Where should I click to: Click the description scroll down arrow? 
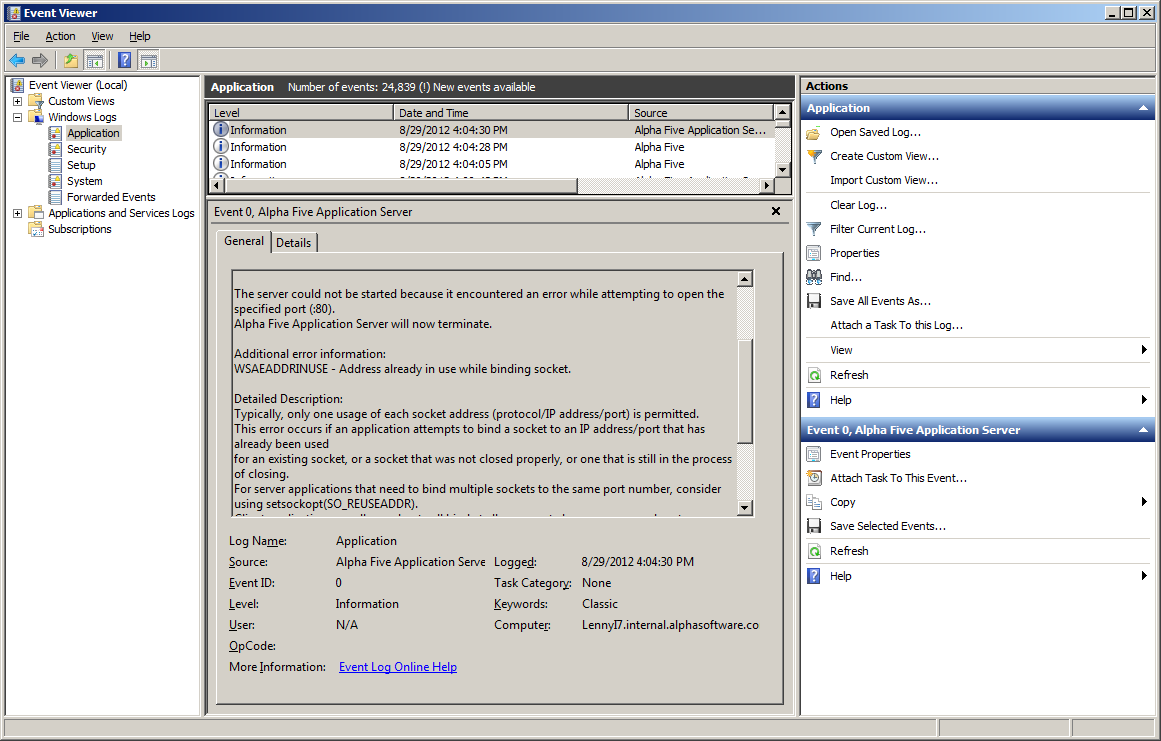(x=746, y=508)
